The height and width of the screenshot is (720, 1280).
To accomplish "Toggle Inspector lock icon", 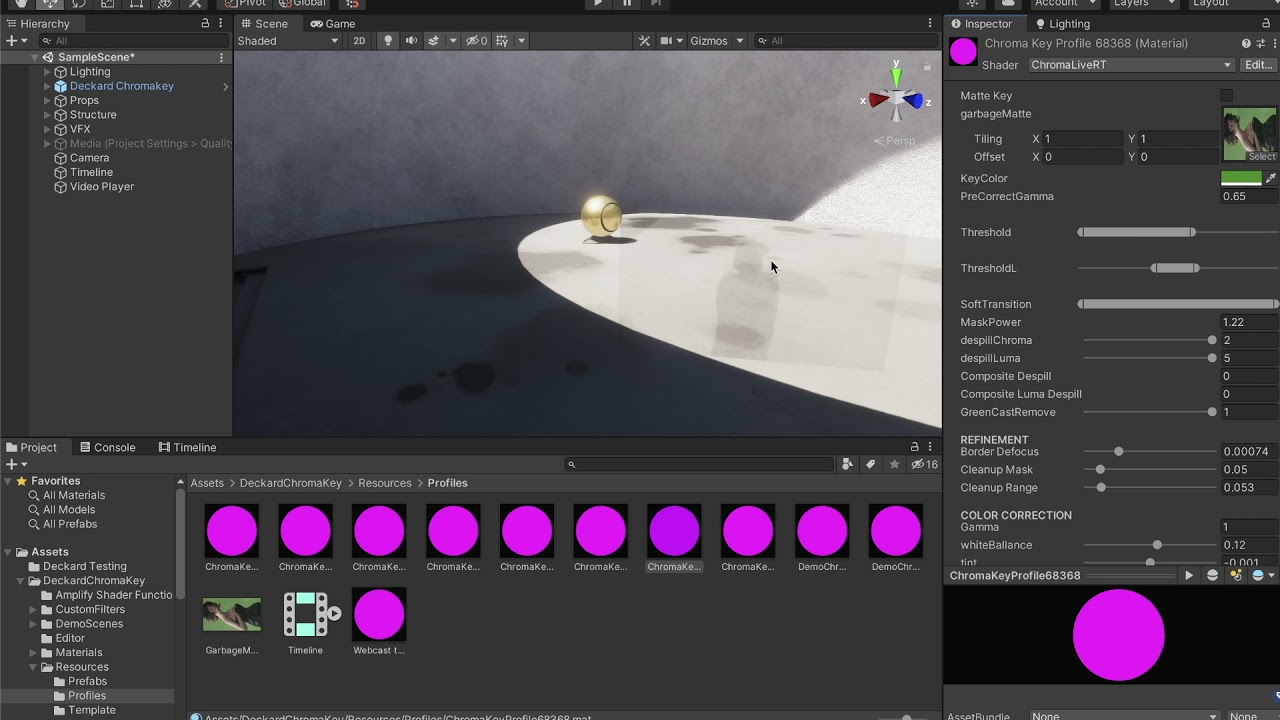I will pos(1266,24).
